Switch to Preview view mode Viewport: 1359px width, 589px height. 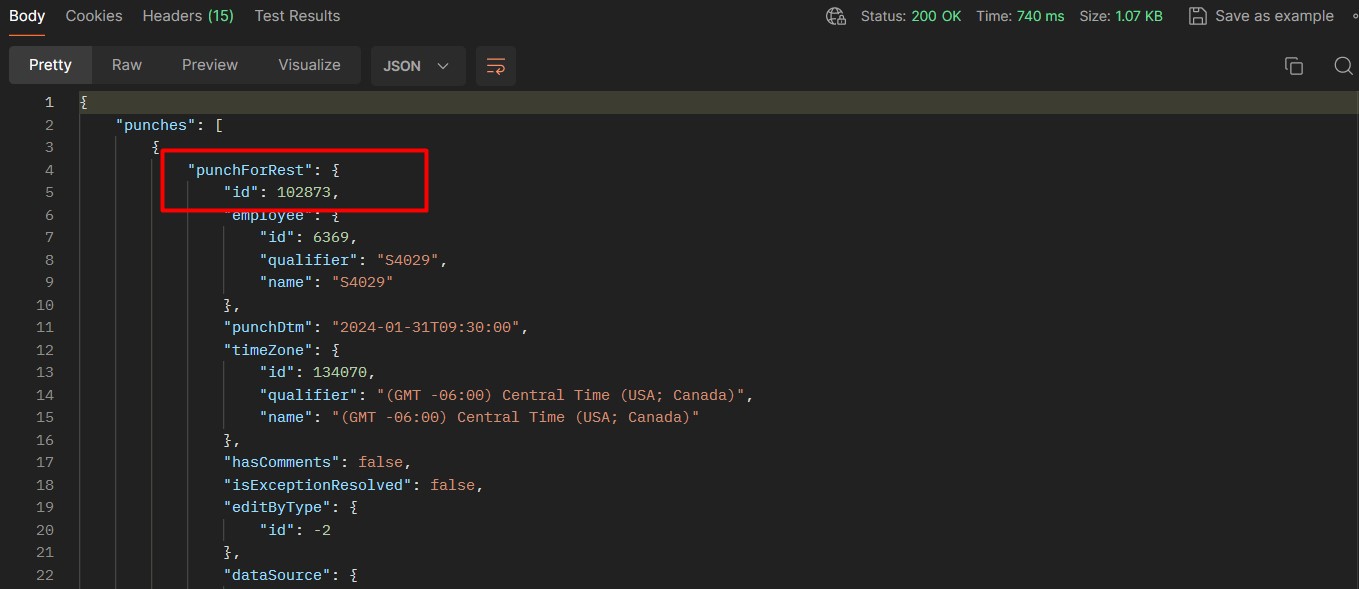pyautogui.click(x=210, y=65)
